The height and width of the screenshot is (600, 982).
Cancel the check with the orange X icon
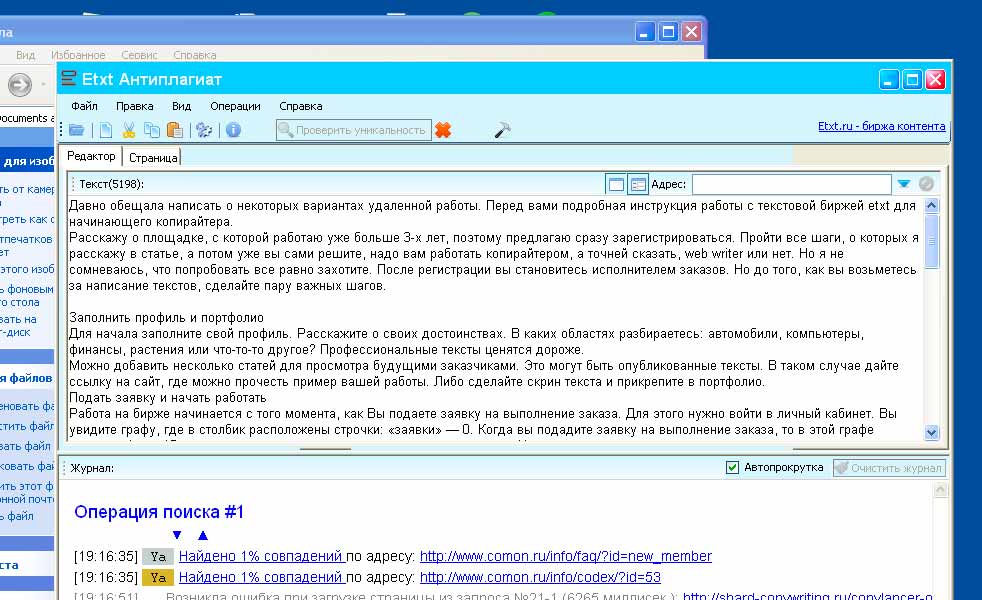click(x=443, y=130)
